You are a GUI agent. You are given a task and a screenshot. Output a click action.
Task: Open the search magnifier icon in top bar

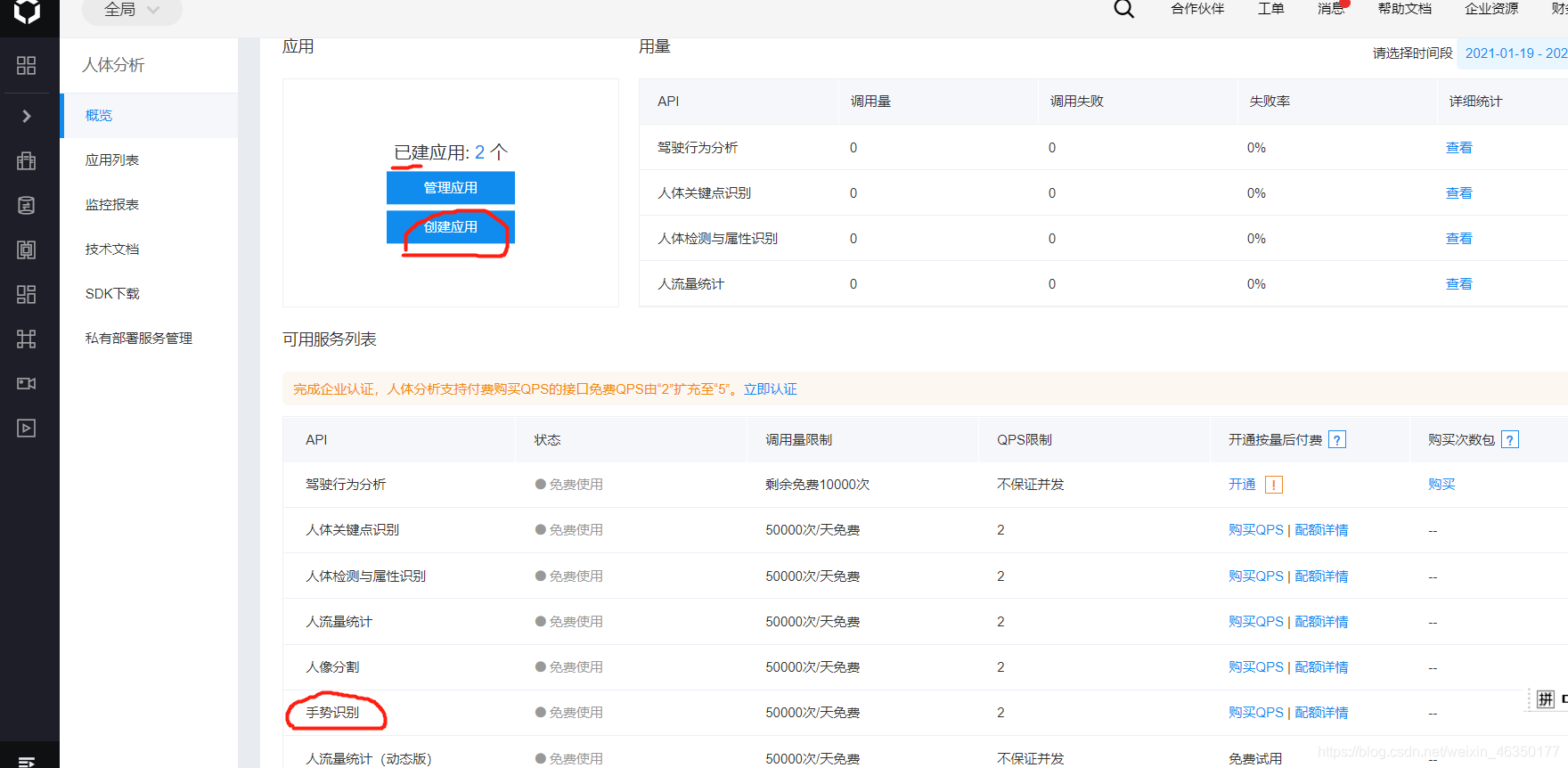point(1124,9)
